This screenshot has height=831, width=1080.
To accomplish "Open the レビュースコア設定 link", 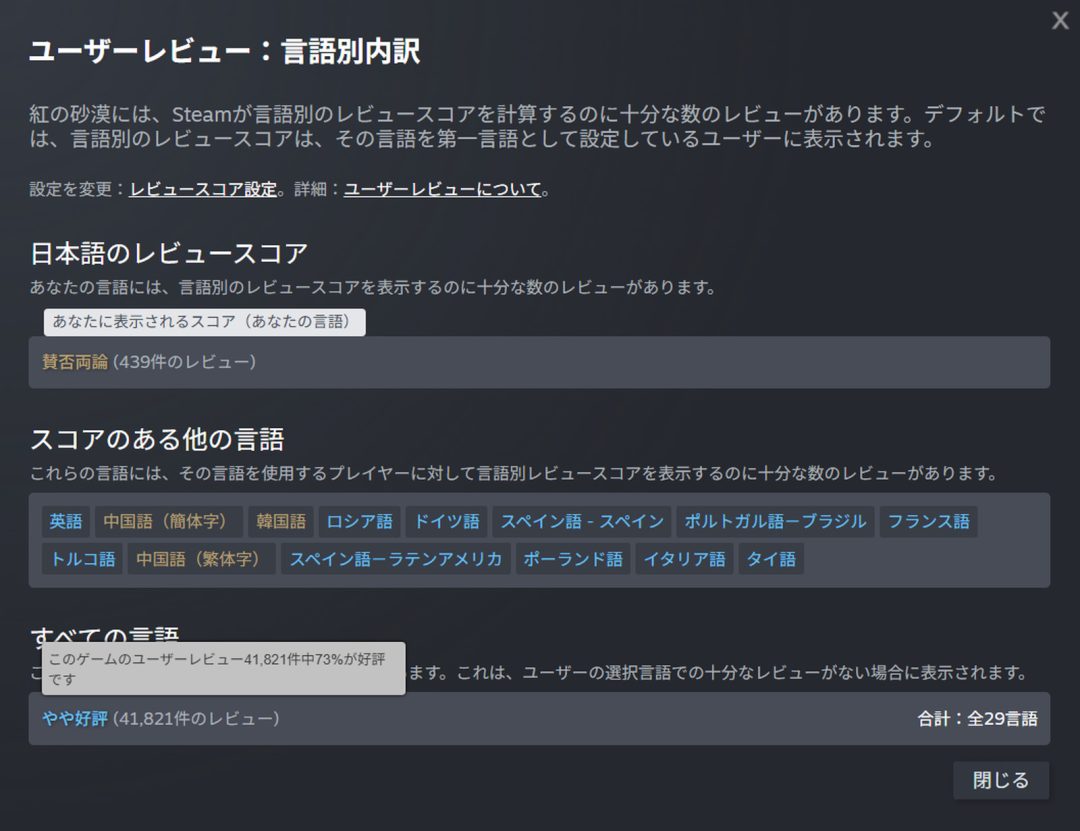I will tap(203, 189).
